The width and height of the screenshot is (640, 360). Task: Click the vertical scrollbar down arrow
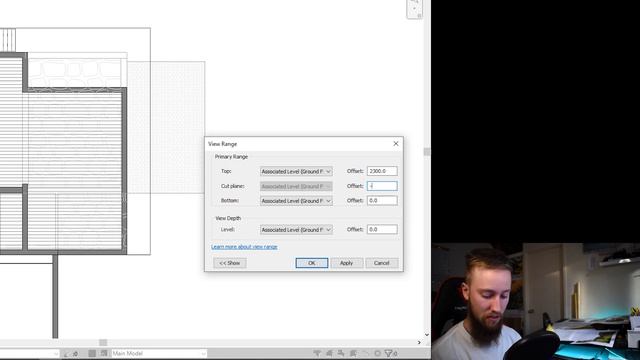(x=427, y=335)
